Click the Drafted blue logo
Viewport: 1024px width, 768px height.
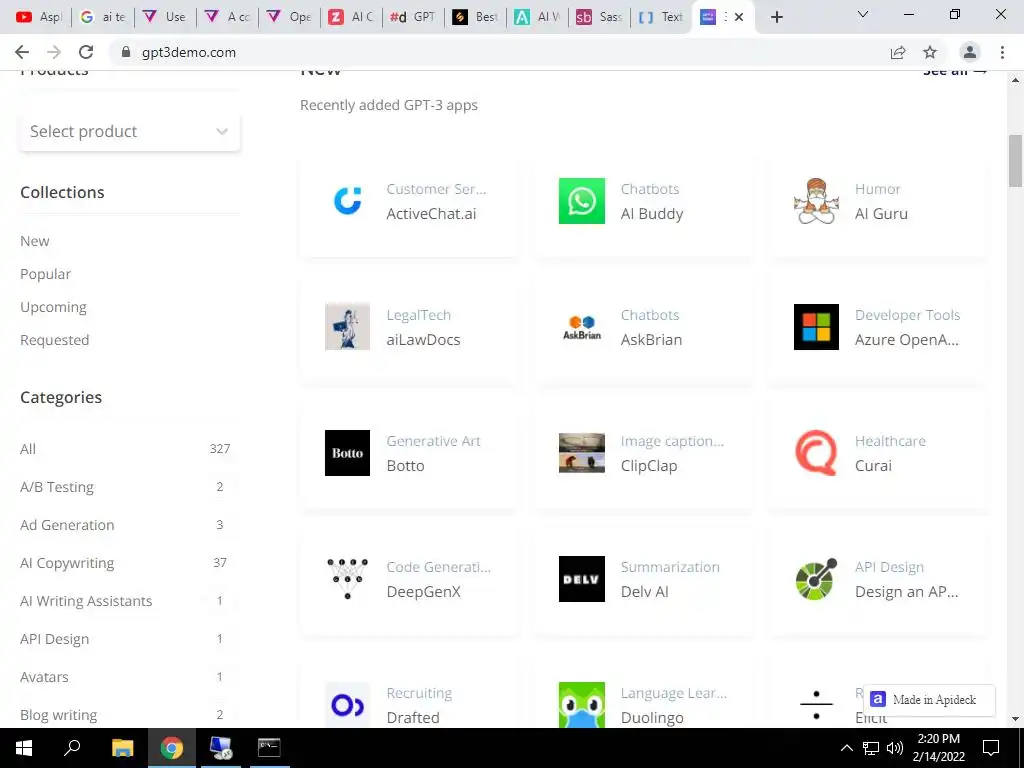click(x=347, y=705)
